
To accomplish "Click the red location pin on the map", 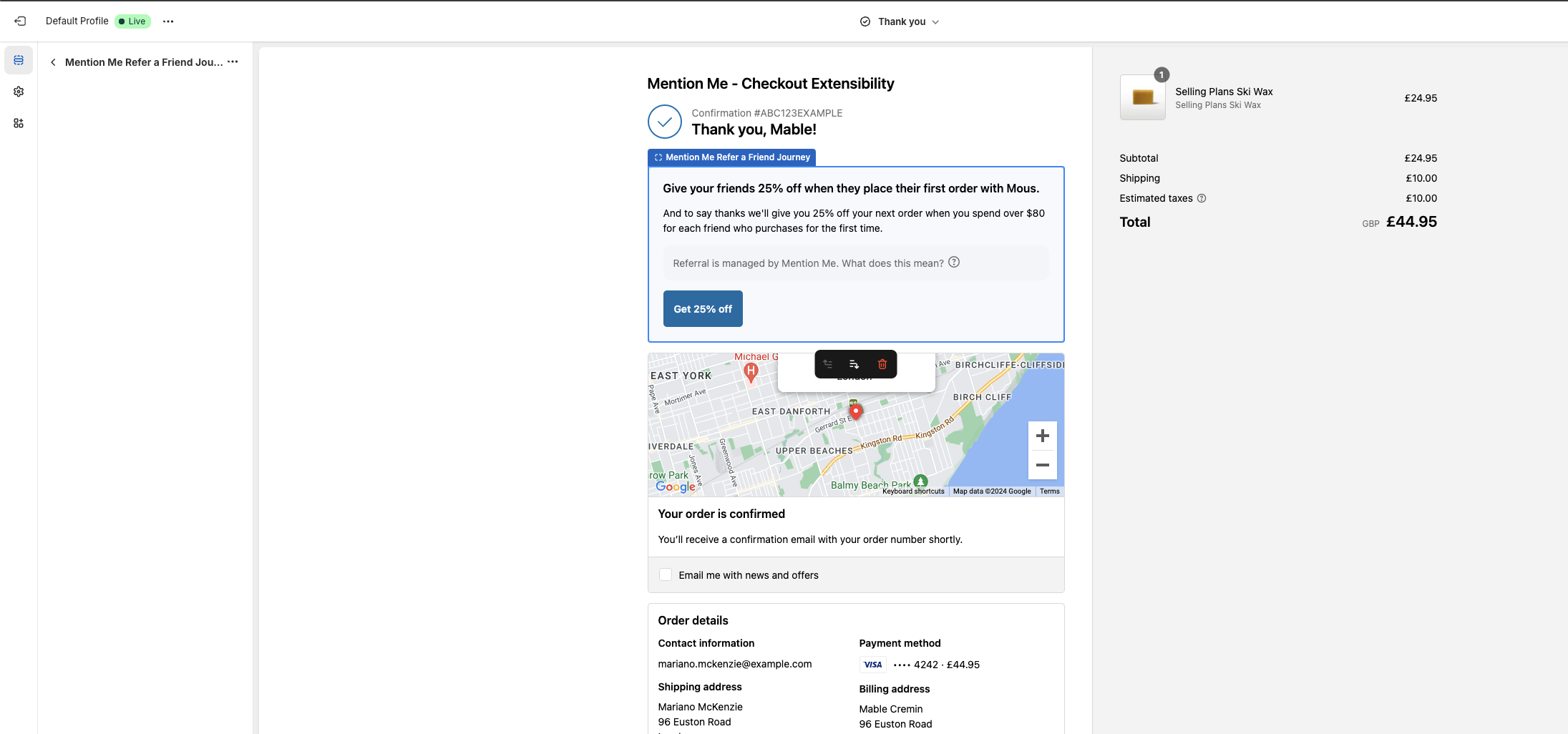I will coord(856,411).
